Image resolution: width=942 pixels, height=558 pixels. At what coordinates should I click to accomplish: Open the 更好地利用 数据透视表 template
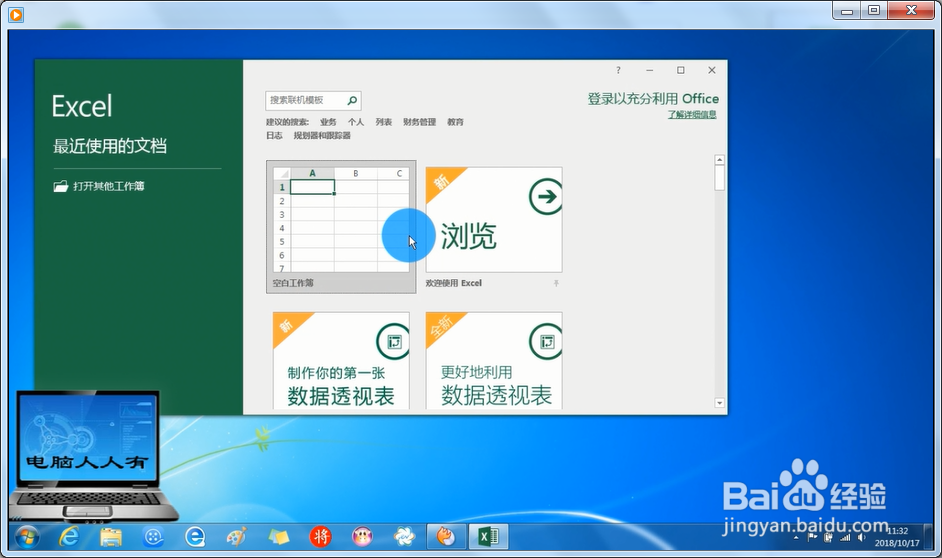(x=494, y=360)
